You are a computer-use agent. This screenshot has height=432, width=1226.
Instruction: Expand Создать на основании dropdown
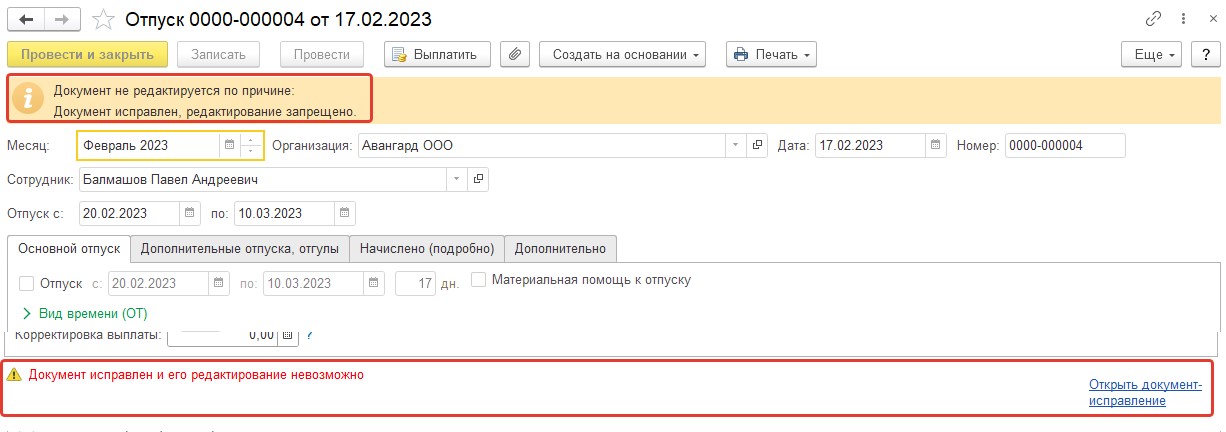click(623, 54)
